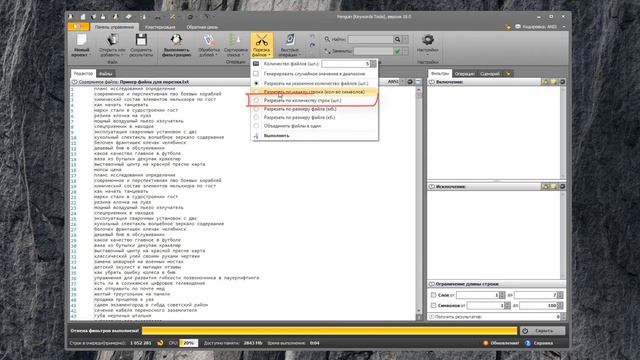Adjust the Количество файлов spinner arrows
This screenshot has width=640, height=360.
[373, 64]
